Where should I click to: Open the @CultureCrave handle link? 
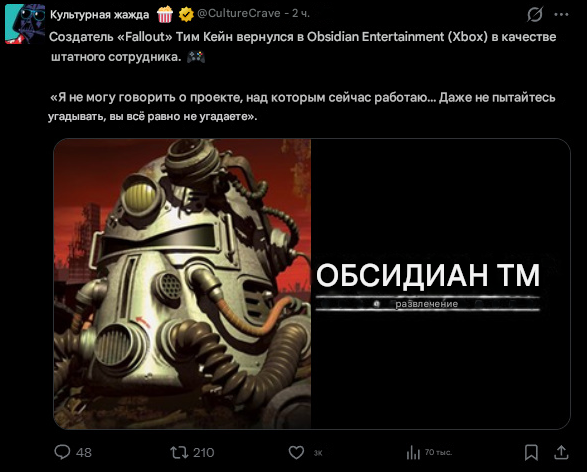click(239, 13)
